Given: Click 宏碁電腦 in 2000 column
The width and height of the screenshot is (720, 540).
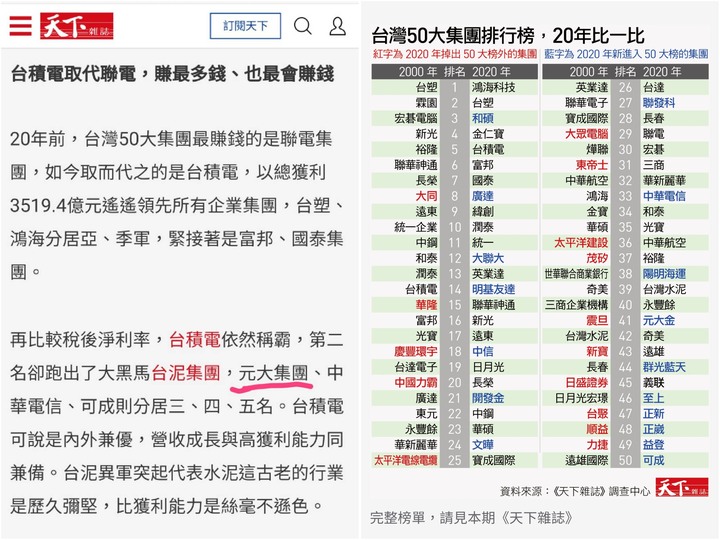Looking at the screenshot, I should [416, 118].
